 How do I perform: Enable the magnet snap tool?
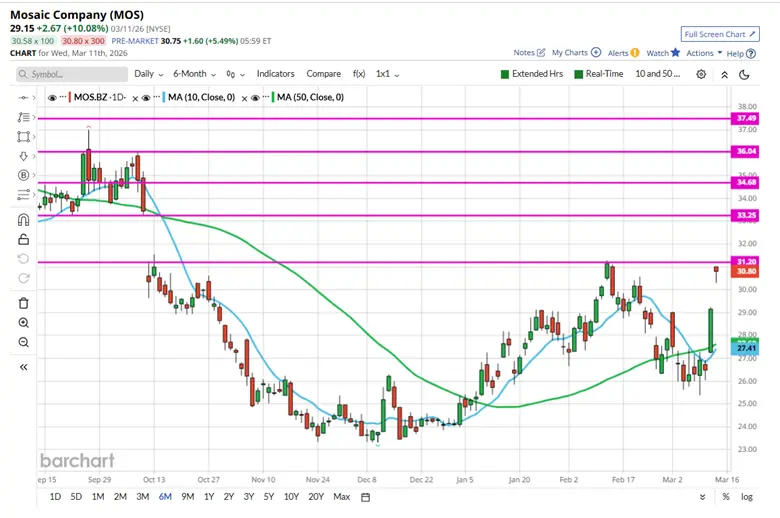23,219
